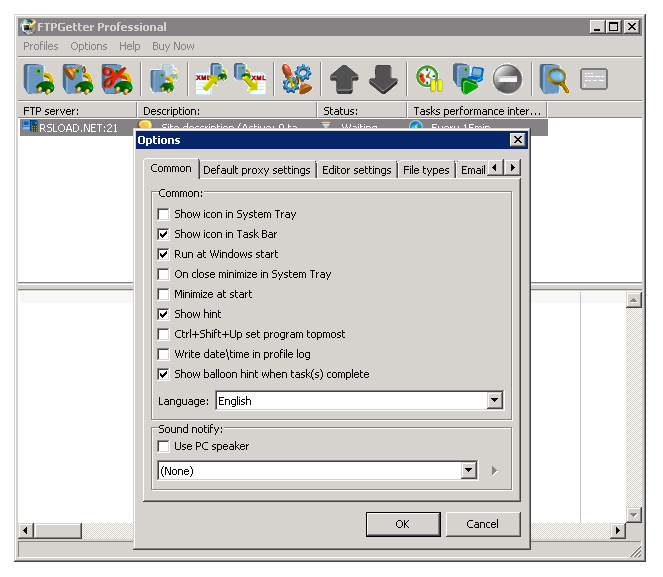Open the Options menu in main window
This screenshot has width=663, height=577.
pos(89,46)
